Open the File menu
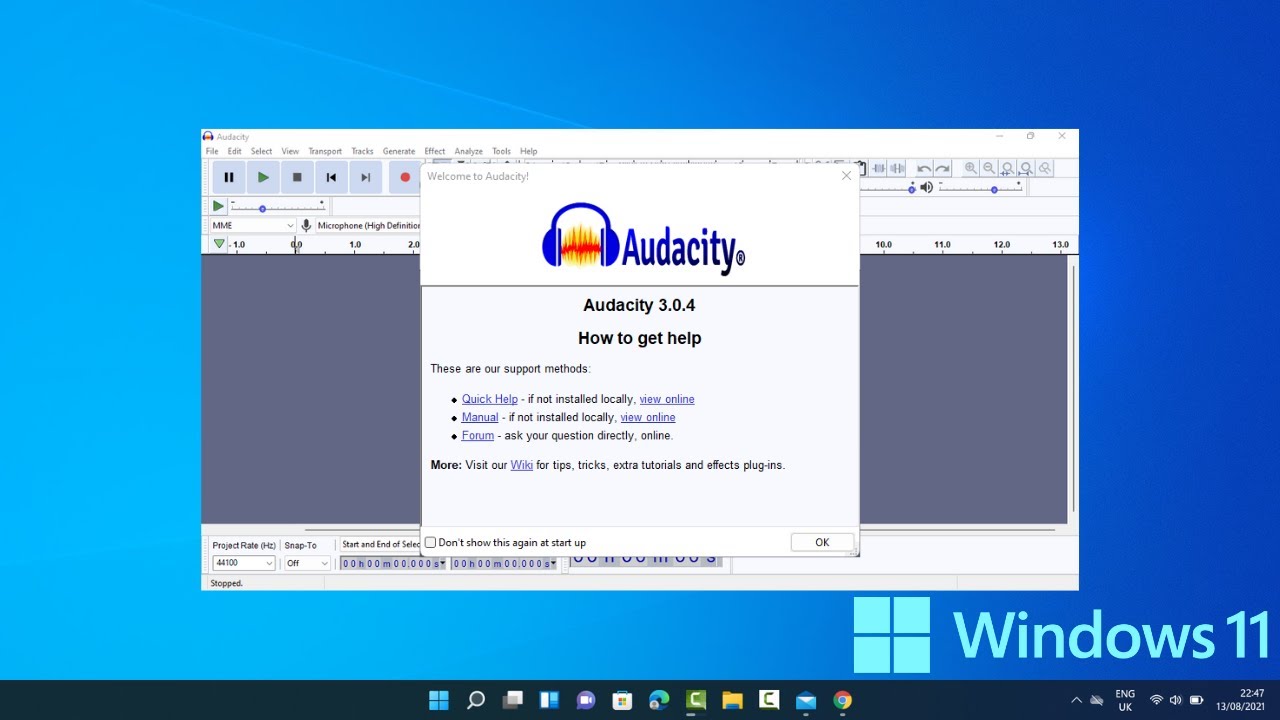Screen dimensions: 1280x720 [x=212, y=151]
